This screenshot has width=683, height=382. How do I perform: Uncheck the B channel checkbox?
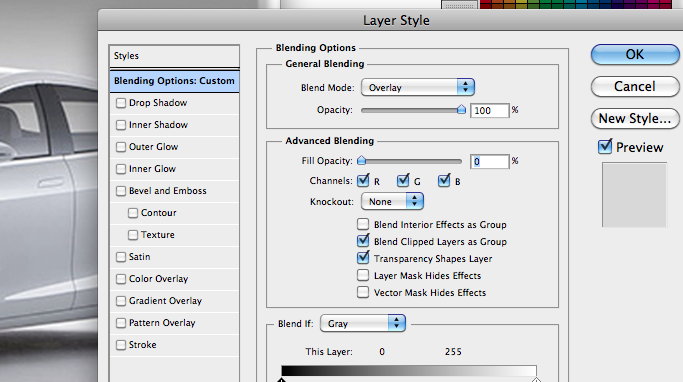[x=444, y=181]
